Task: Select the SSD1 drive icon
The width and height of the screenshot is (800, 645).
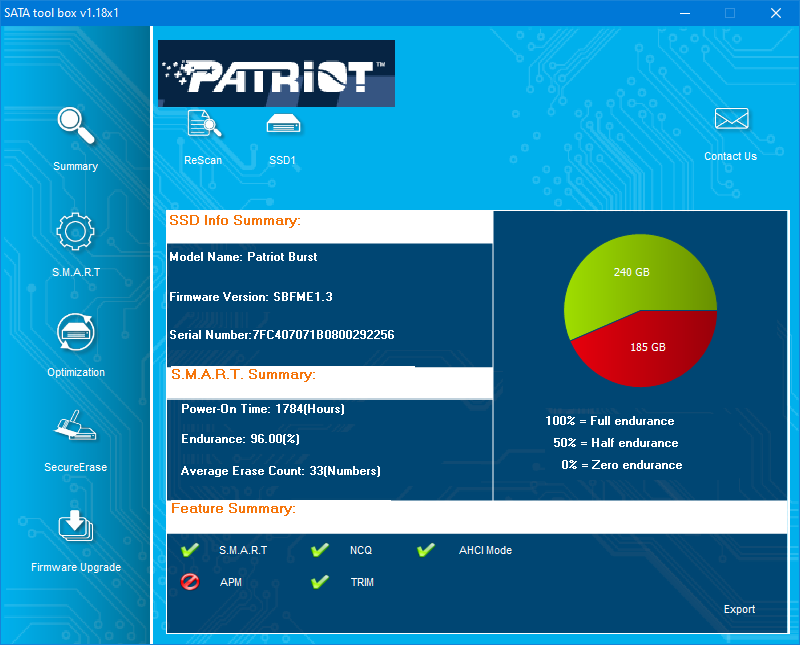Action: click(x=284, y=123)
